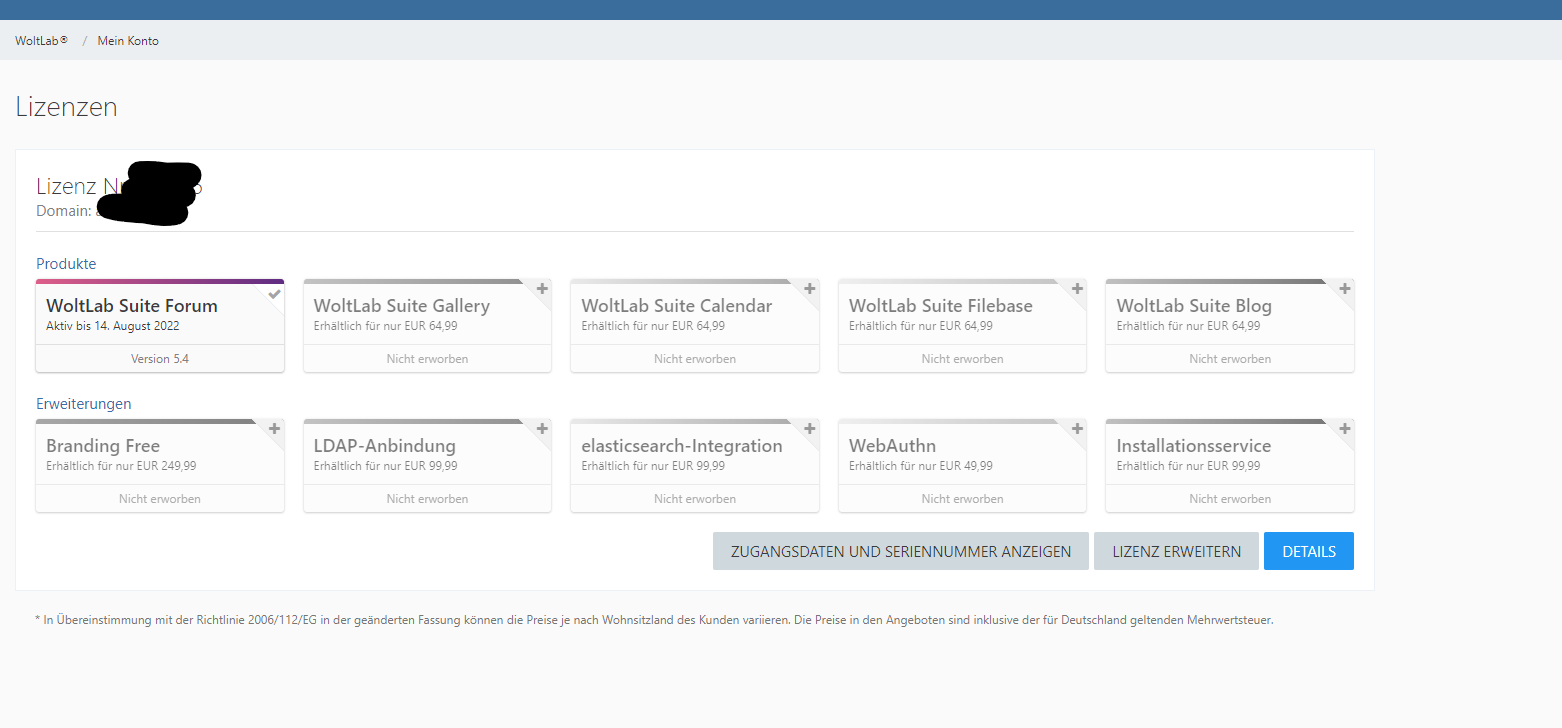The width and height of the screenshot is (1562, 728).
Task: Click the plus icon on elasticsearch-Integration
Action: (x=809, y=429)
